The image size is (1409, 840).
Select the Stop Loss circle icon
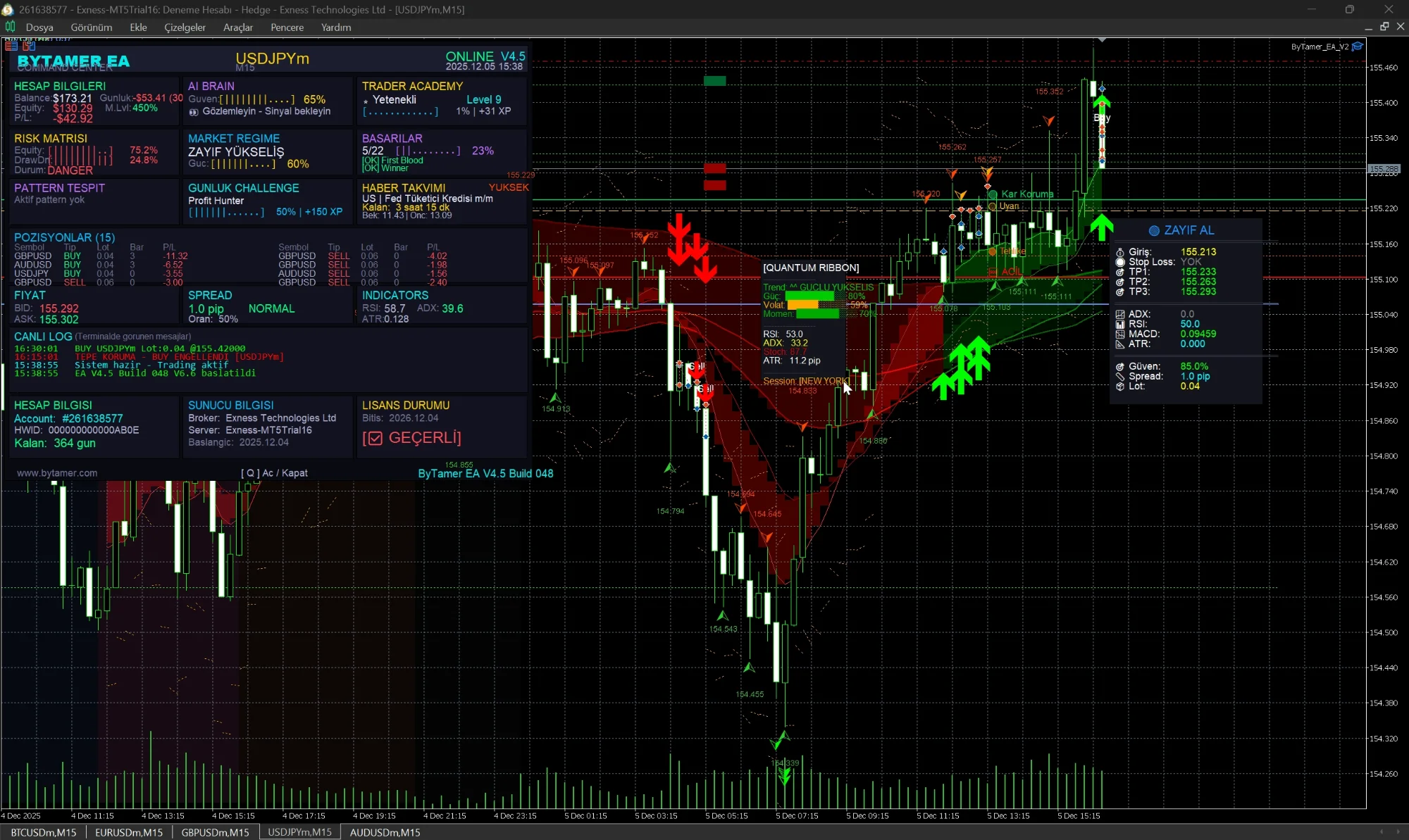pyautogui.click(x=1119, y=262)
